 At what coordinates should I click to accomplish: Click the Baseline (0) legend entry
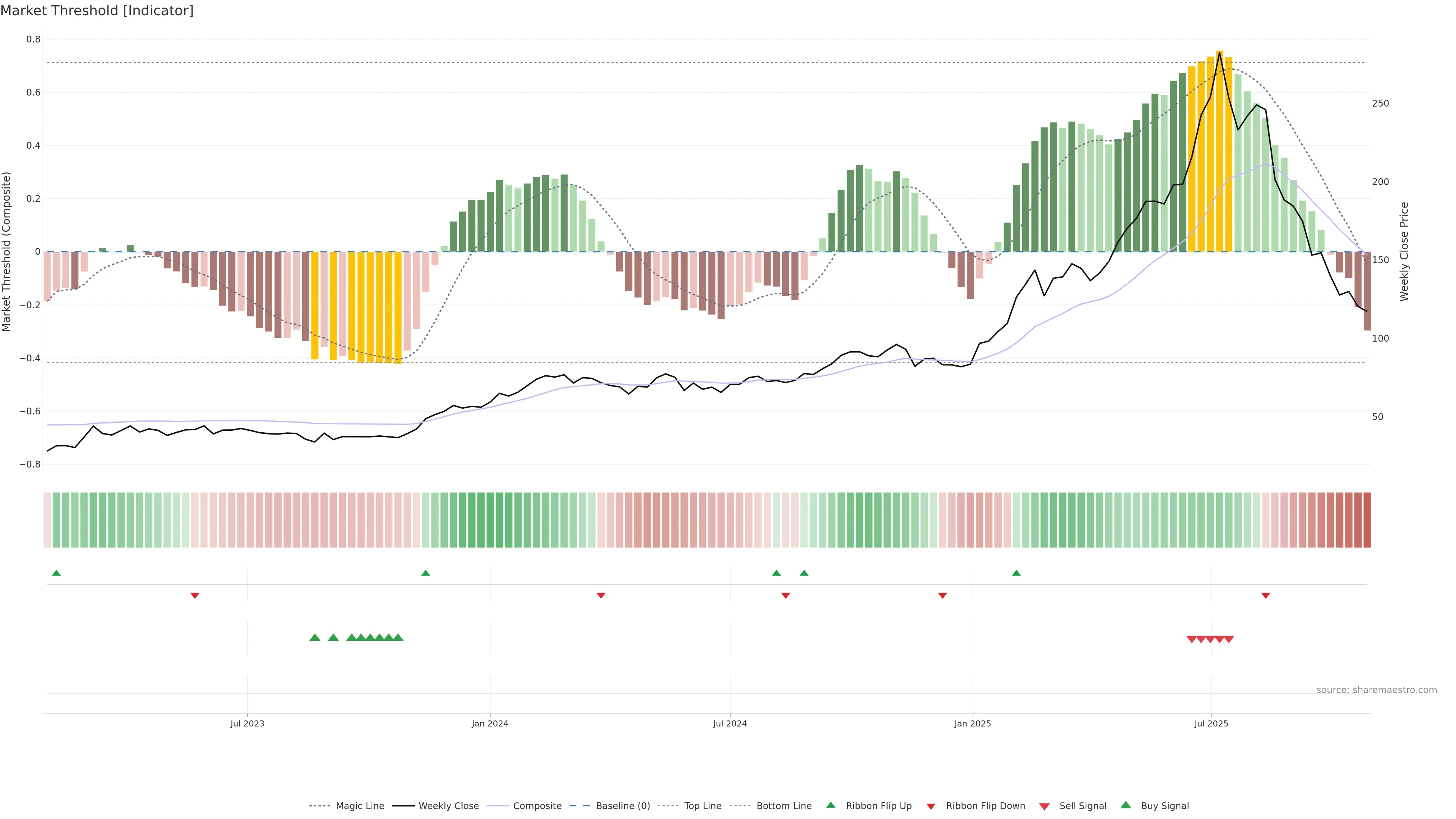click(622, 805)
